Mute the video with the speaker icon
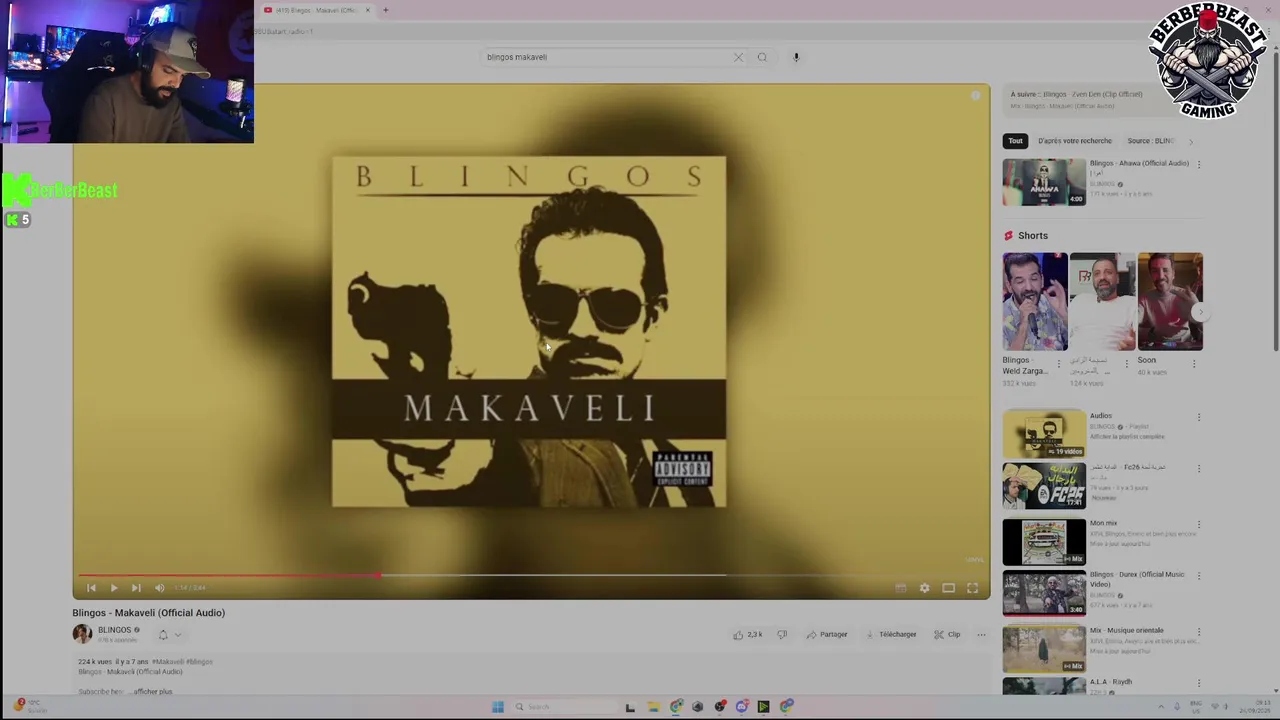Viewport: 1280px width, 720px height. point(159,588)
